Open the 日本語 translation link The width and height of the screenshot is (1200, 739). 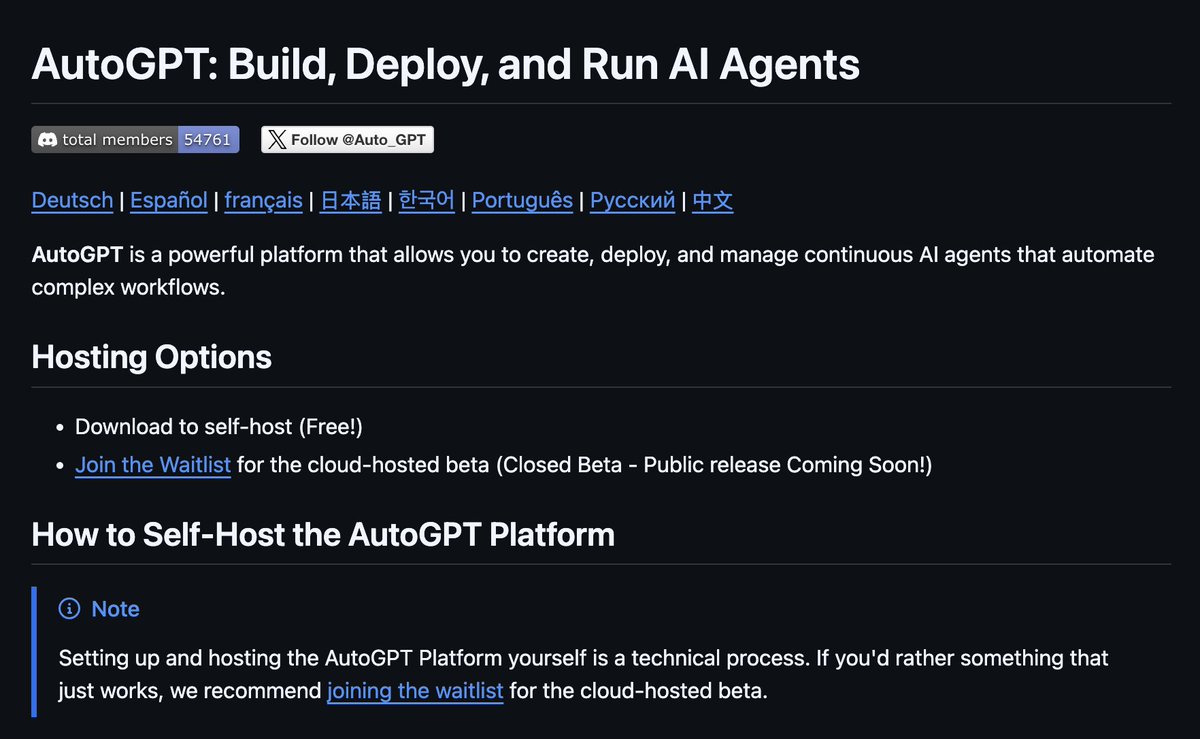[350, 200]
